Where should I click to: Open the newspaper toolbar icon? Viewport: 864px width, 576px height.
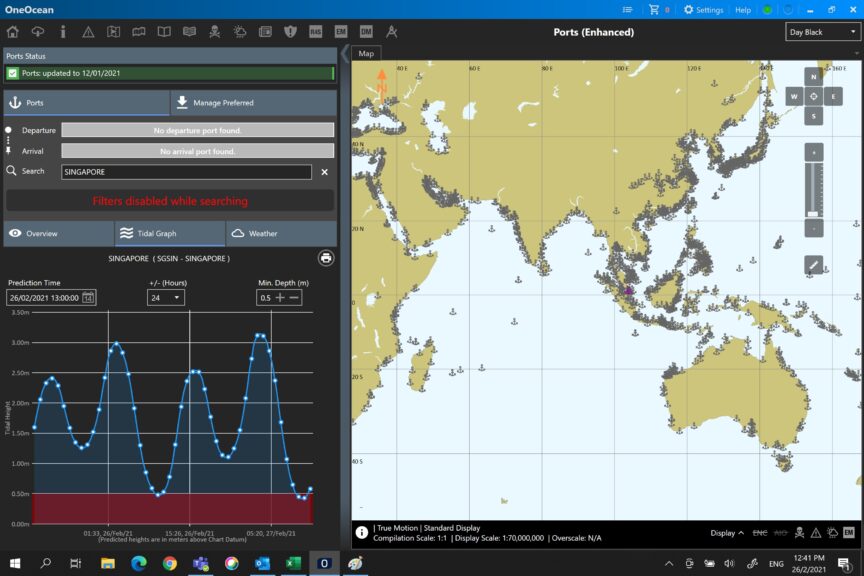pyautogui.click(x=265, y=32)
